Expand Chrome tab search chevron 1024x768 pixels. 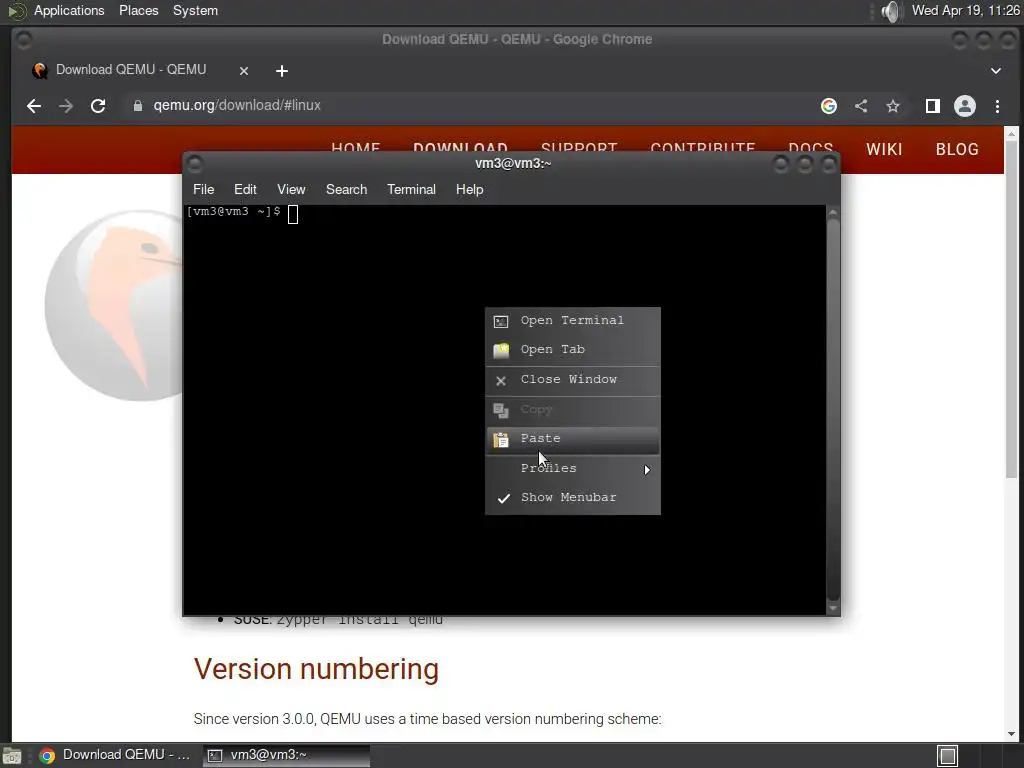tap(996, 71)
